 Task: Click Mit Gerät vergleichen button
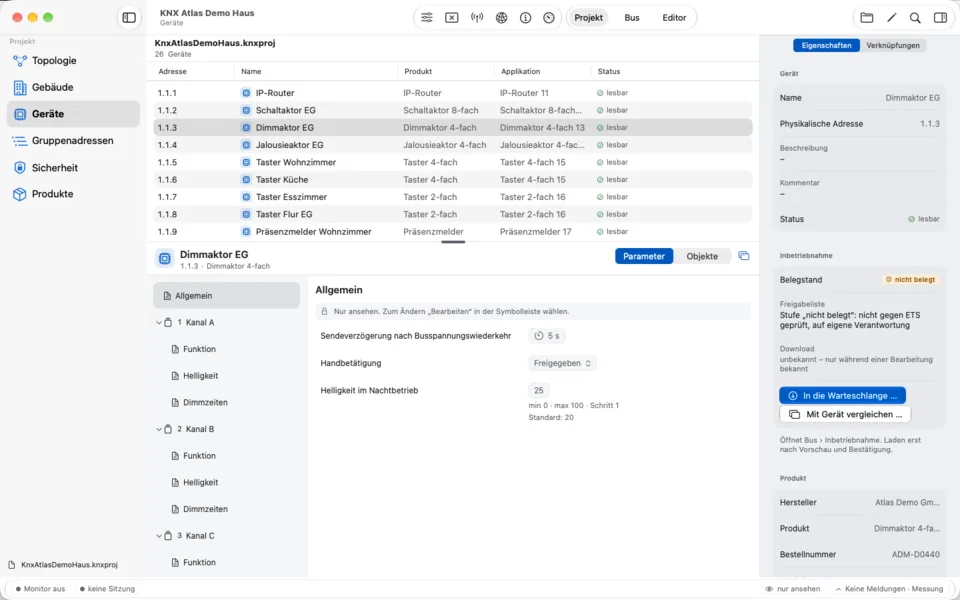point(845,414)
